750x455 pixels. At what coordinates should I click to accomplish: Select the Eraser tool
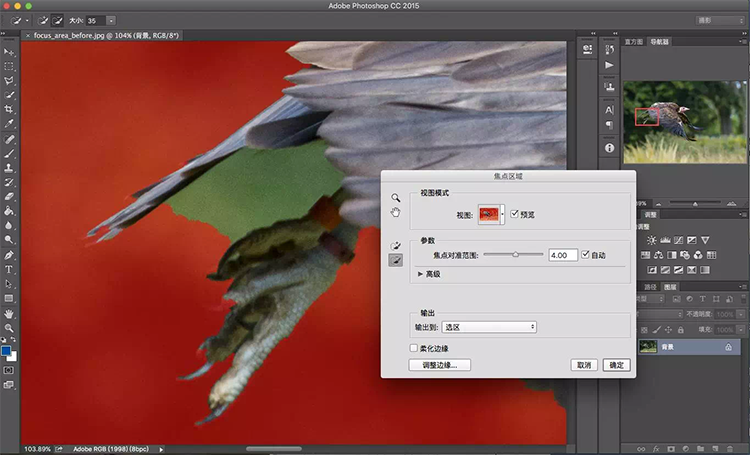(x=9, y=197)
